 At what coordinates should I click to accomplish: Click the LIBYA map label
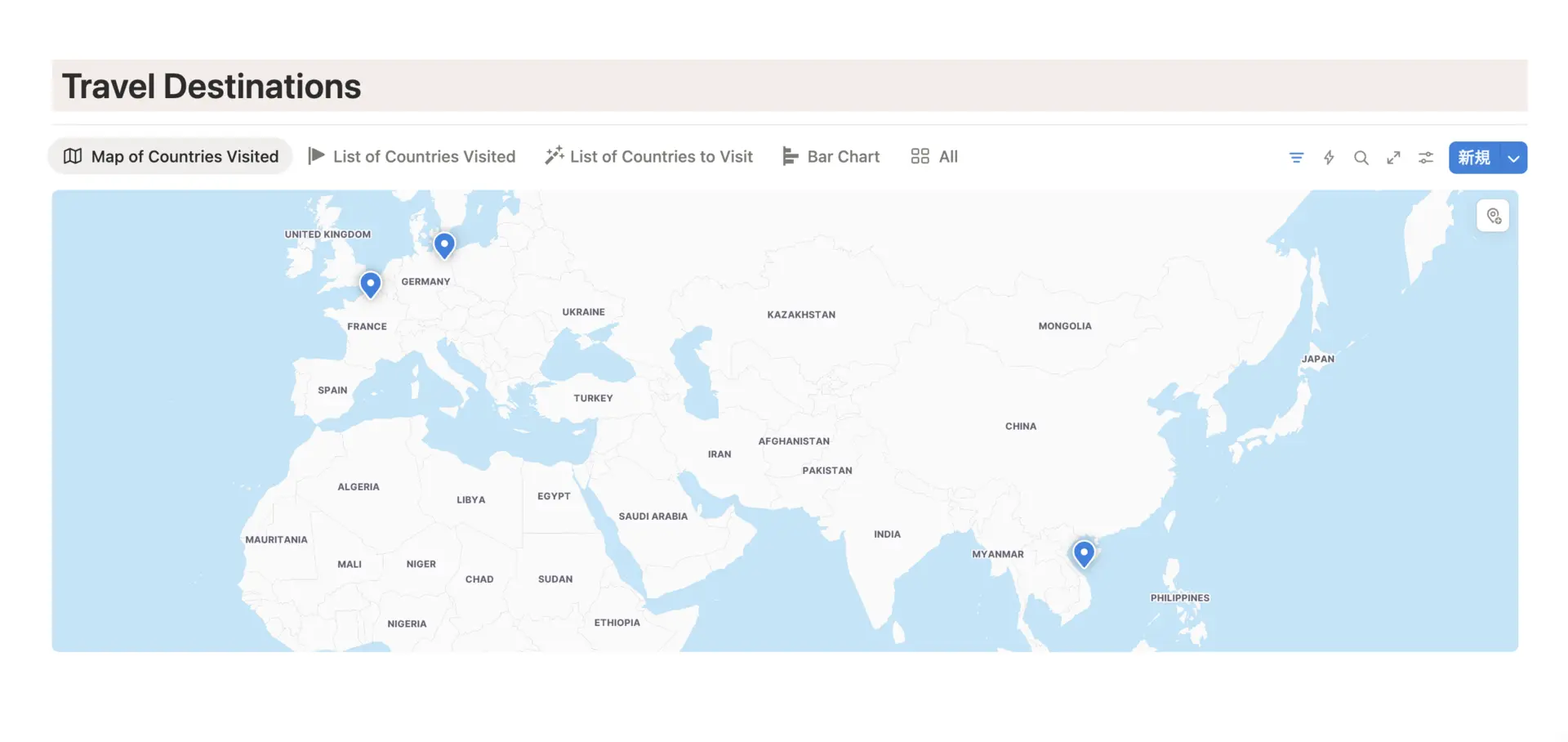471,500
